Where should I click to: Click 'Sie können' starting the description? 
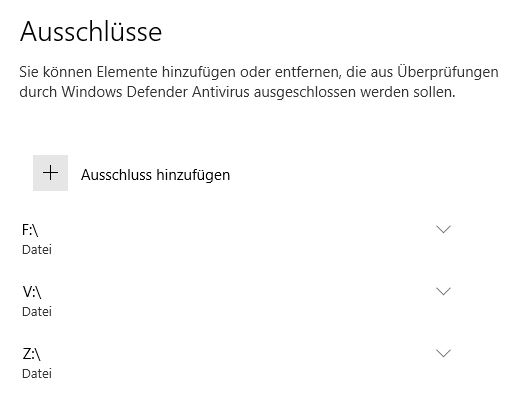(x=56, y=72)
